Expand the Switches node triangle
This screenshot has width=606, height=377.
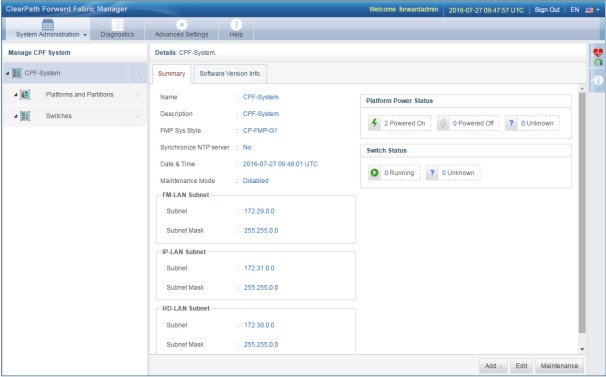pos(16,116)
